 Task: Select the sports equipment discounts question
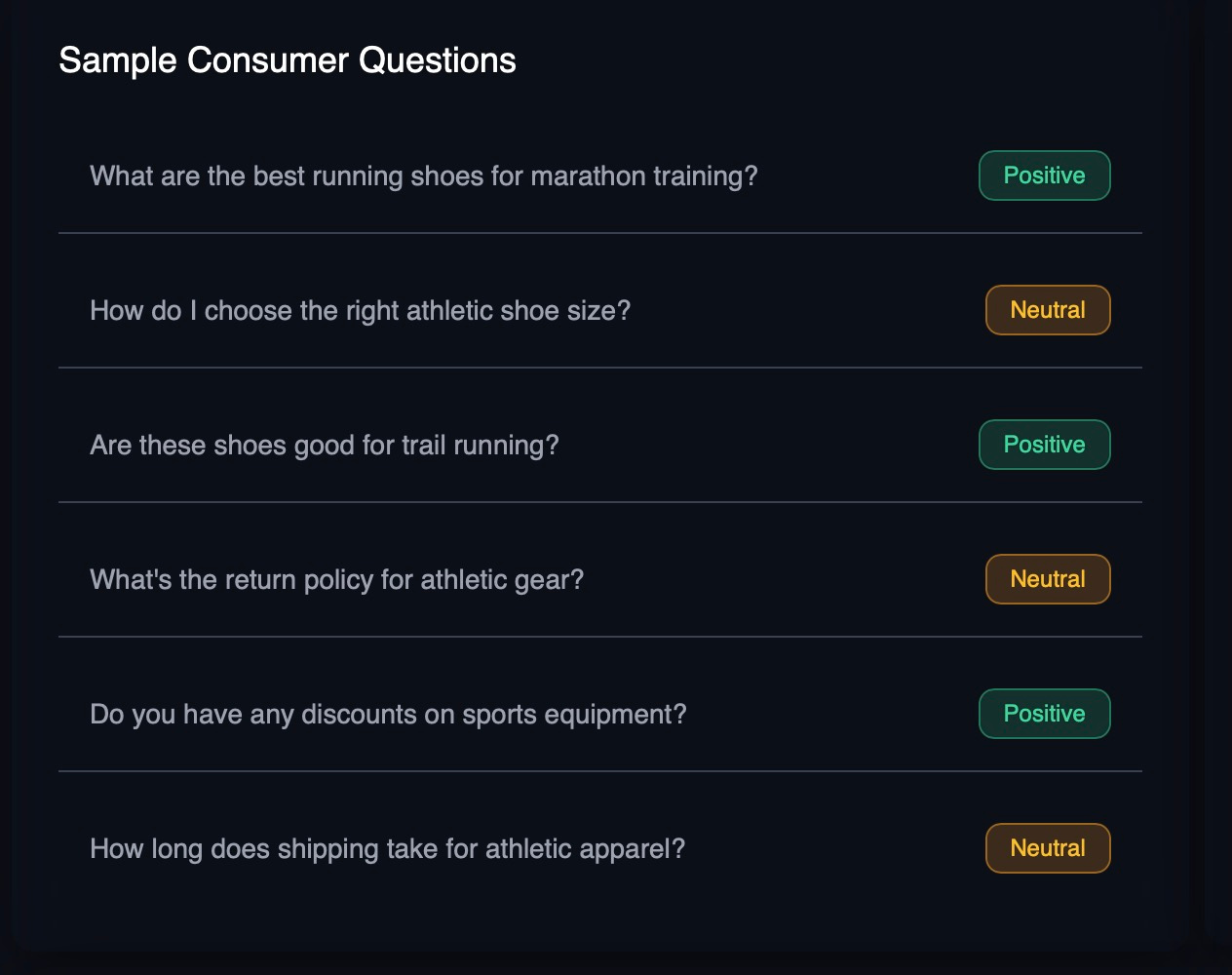(x=389, y=714)
